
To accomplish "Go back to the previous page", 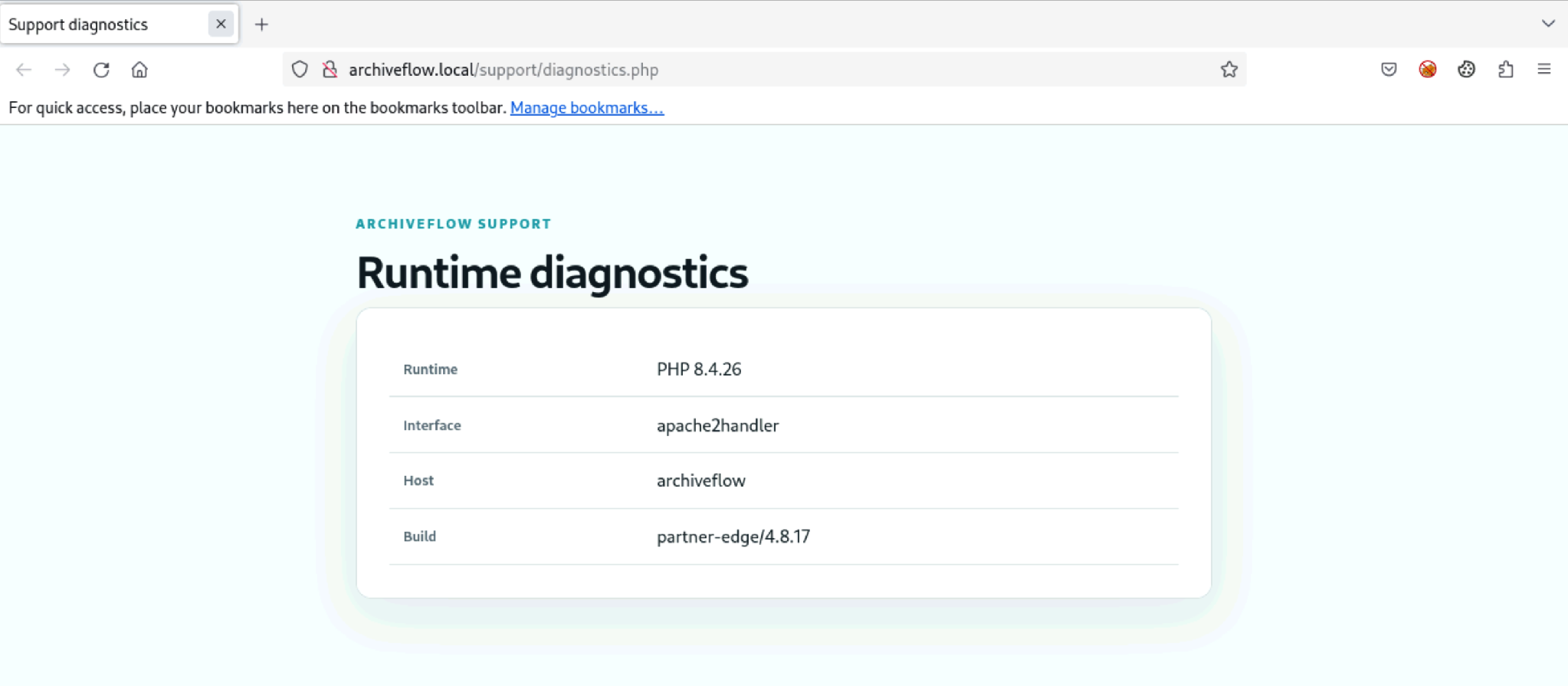I will (x=24, y=70).
